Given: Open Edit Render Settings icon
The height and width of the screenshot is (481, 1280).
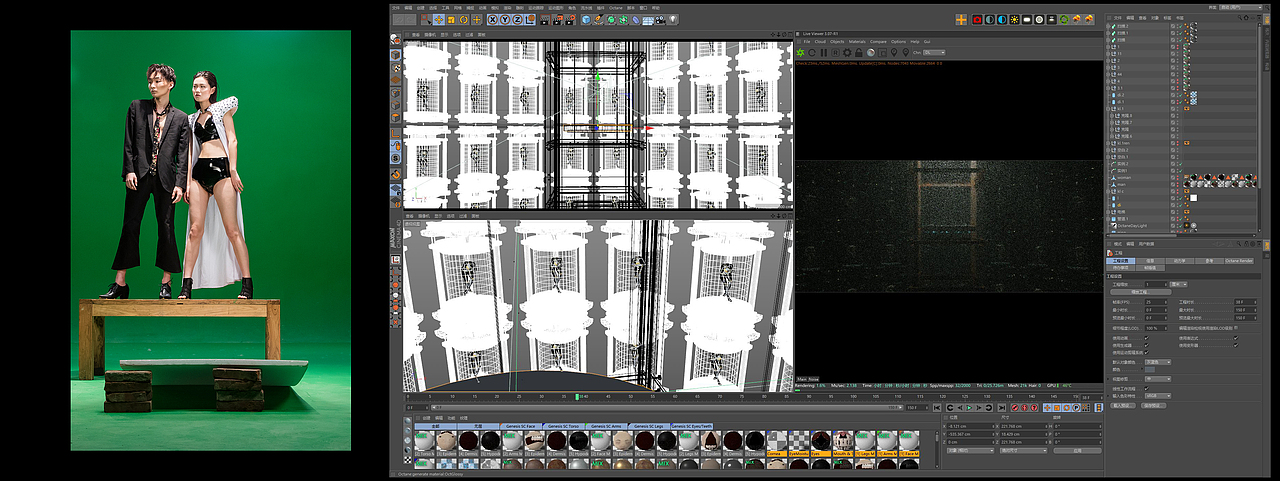Looking at the screenshot, I should point(570,19).
